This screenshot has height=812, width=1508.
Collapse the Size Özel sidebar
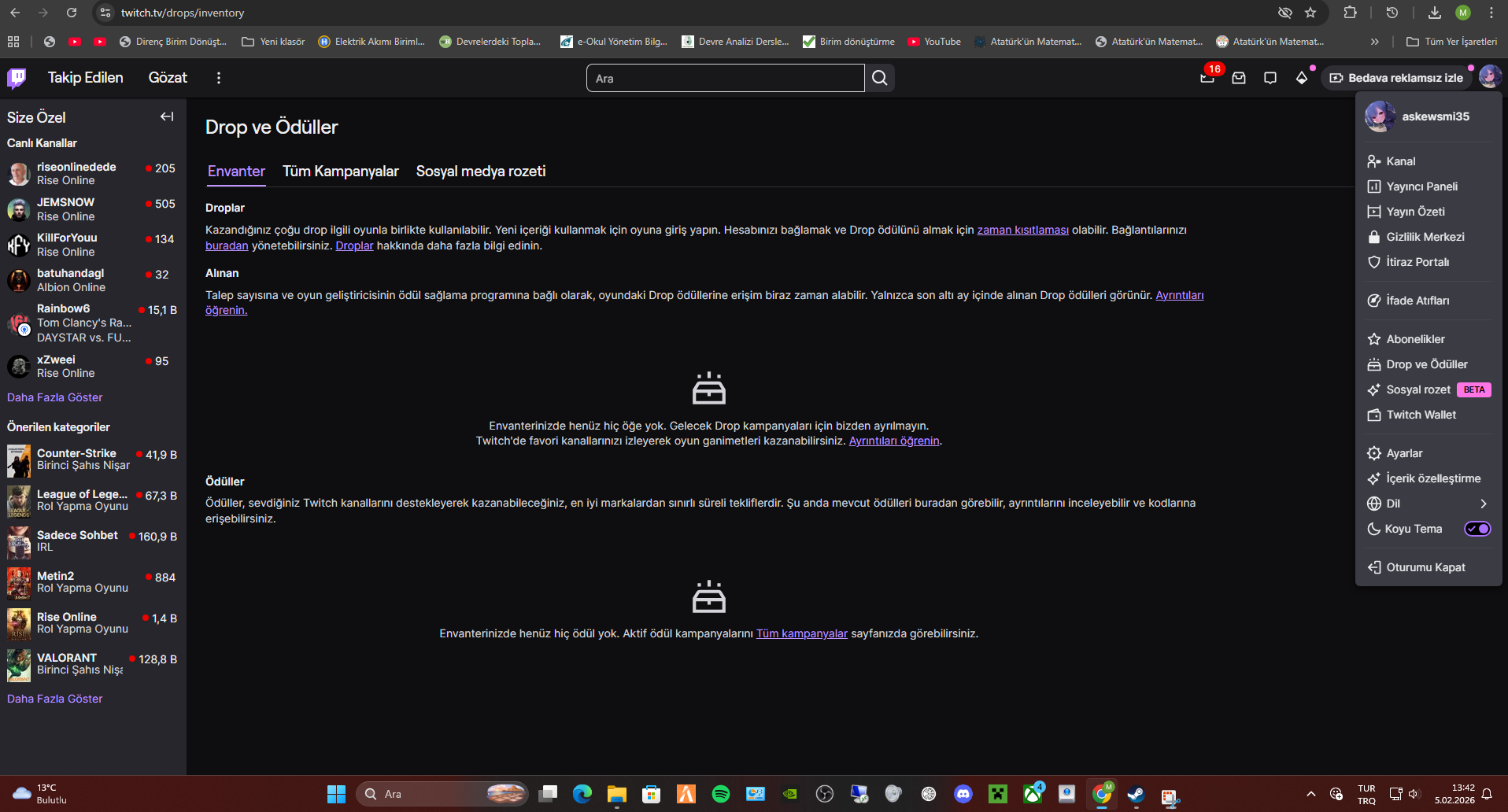(167, 116)
